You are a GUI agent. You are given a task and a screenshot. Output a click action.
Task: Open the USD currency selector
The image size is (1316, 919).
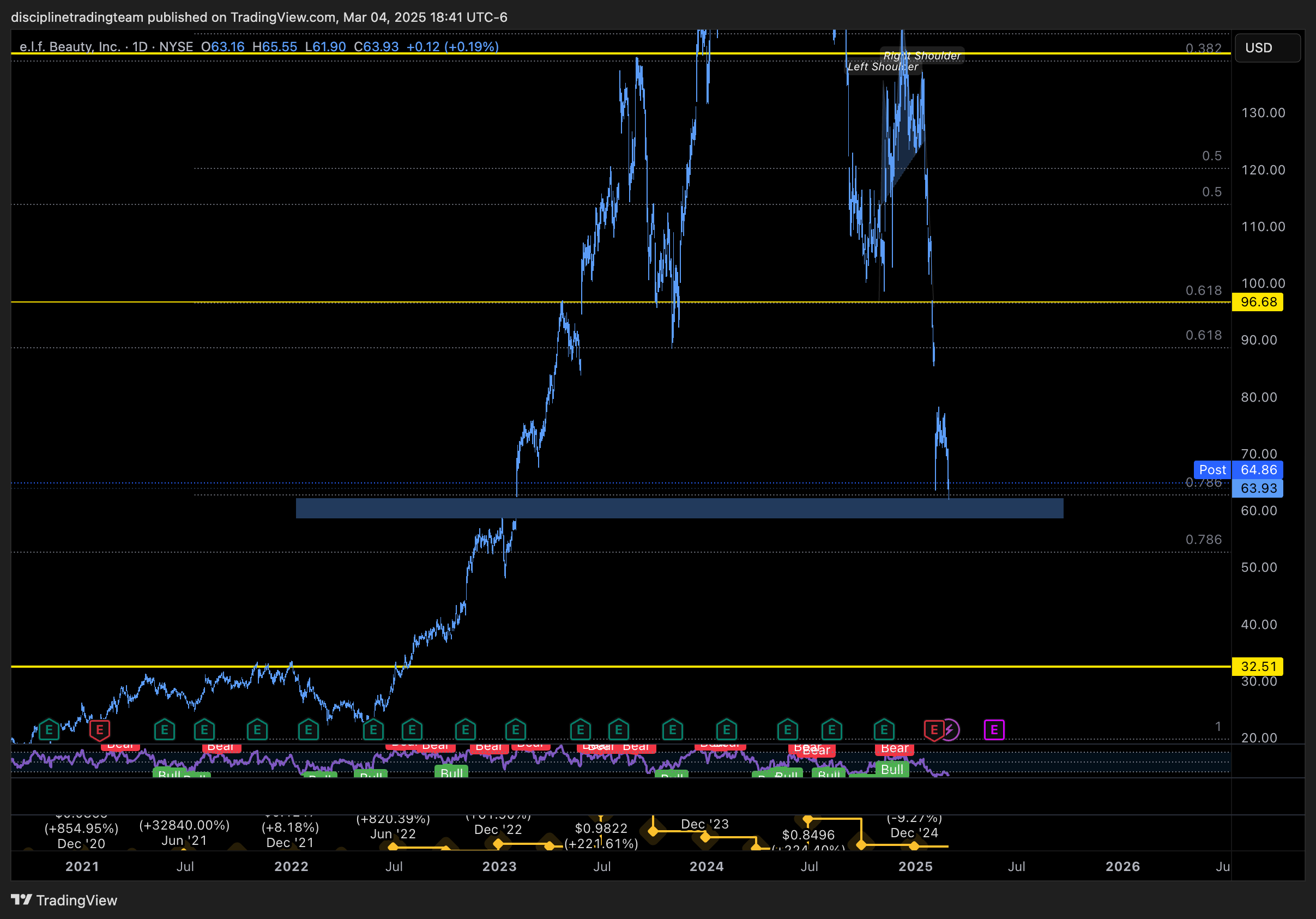(1267, 47)
